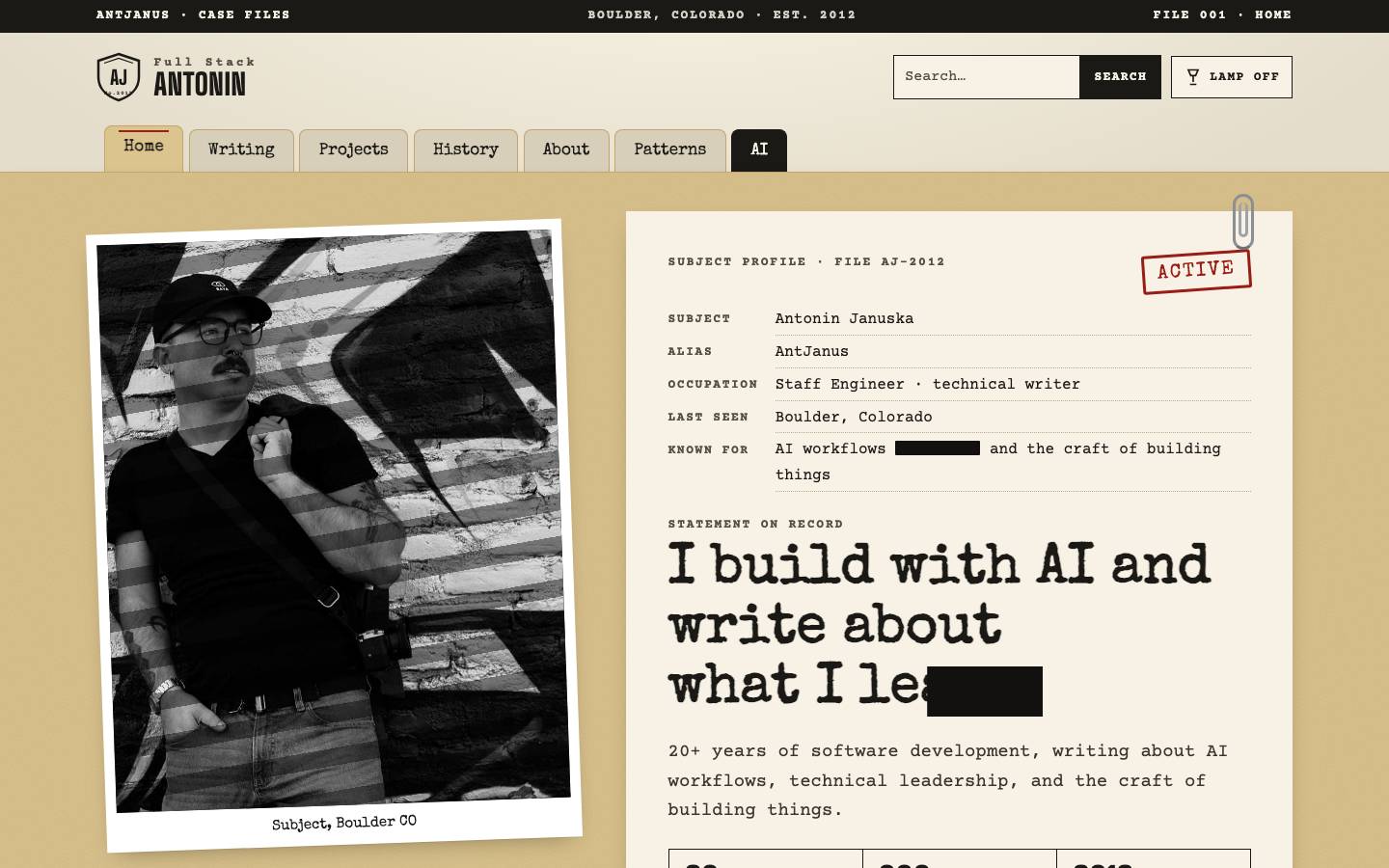Switch to the Writing tab

241,150
